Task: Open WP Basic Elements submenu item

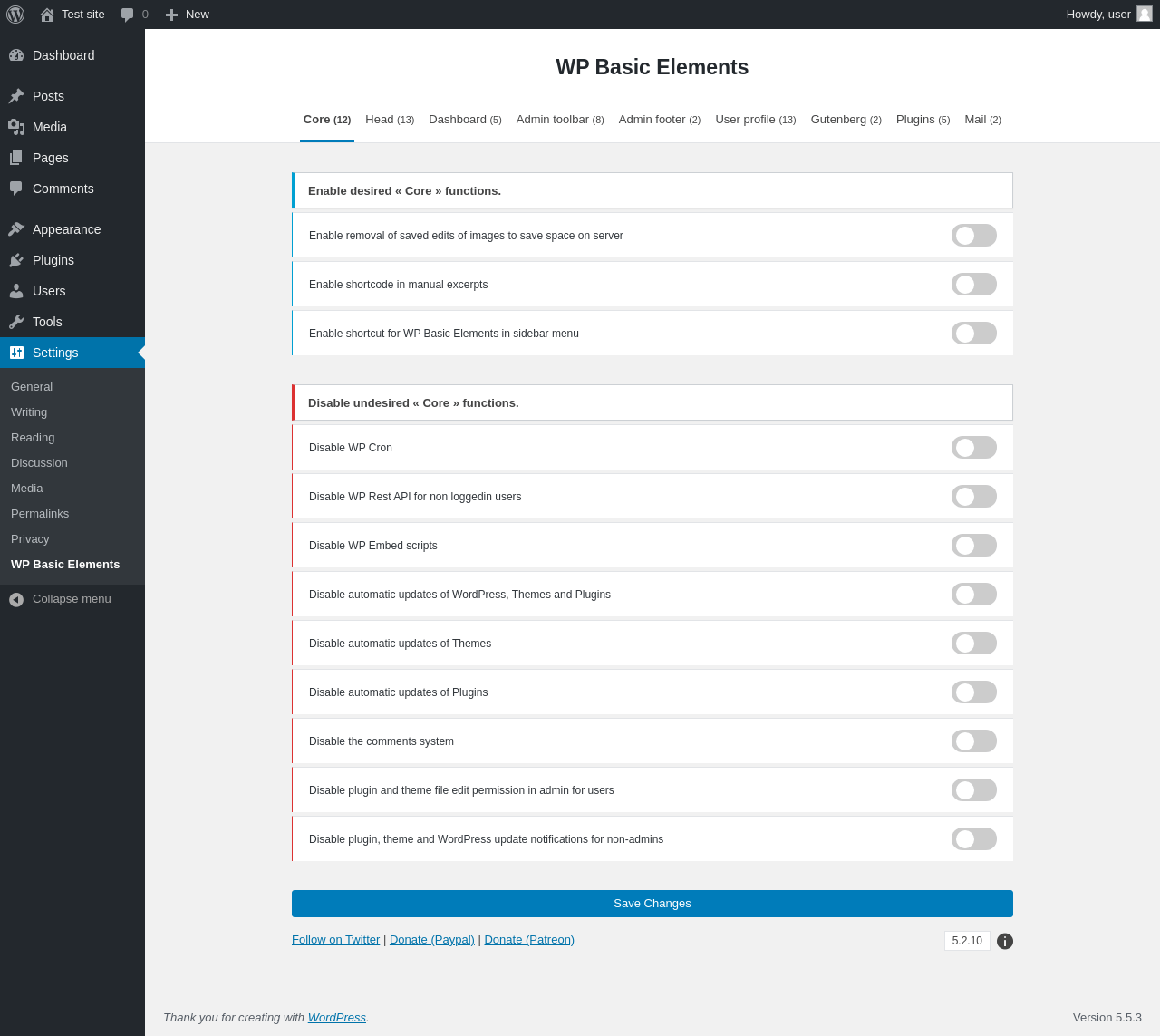Action: click(72, 565)
